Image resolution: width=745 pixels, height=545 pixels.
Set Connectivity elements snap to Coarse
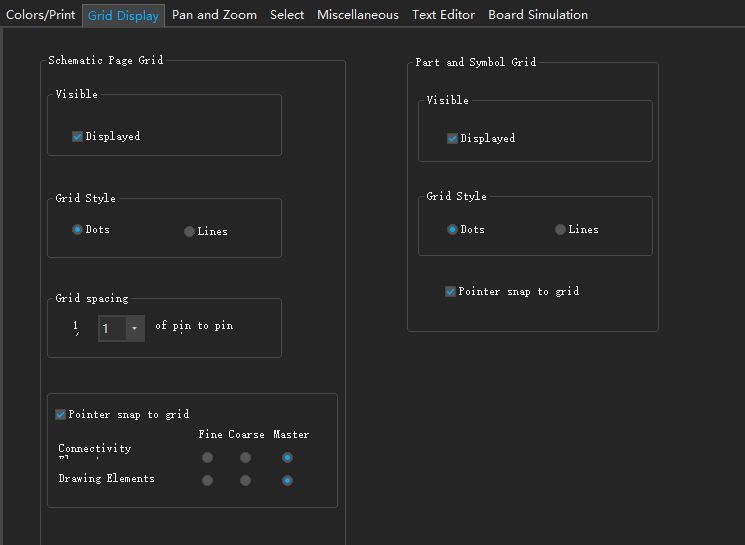click(245, 458)
